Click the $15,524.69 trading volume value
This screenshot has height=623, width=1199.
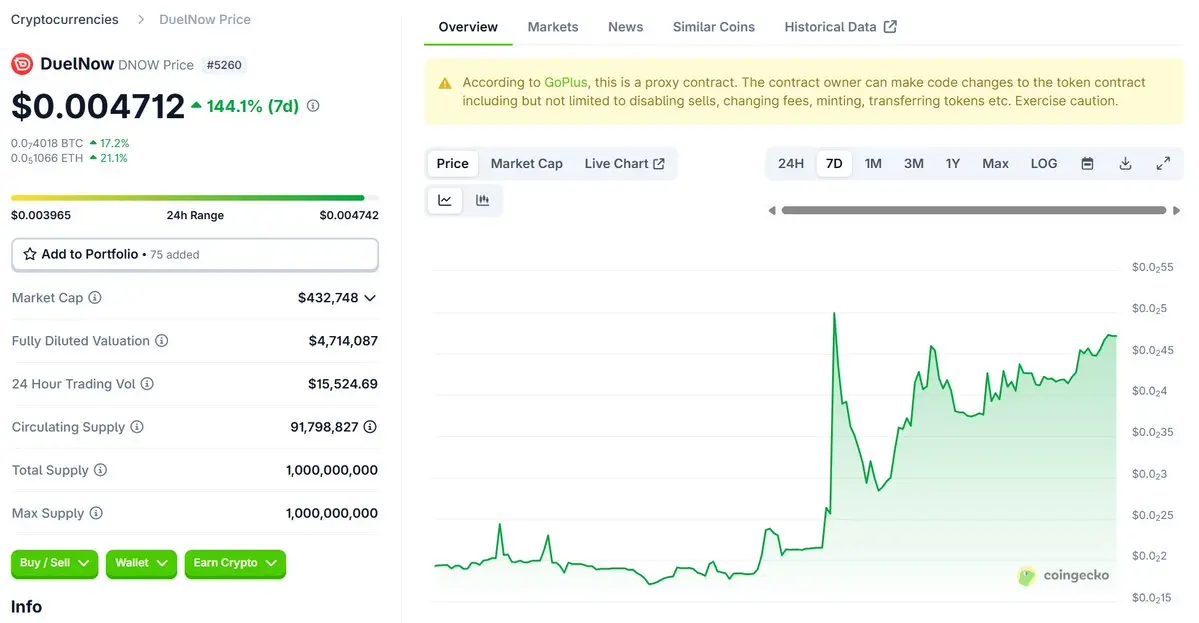pyautogui.click(x=343, y=384)
